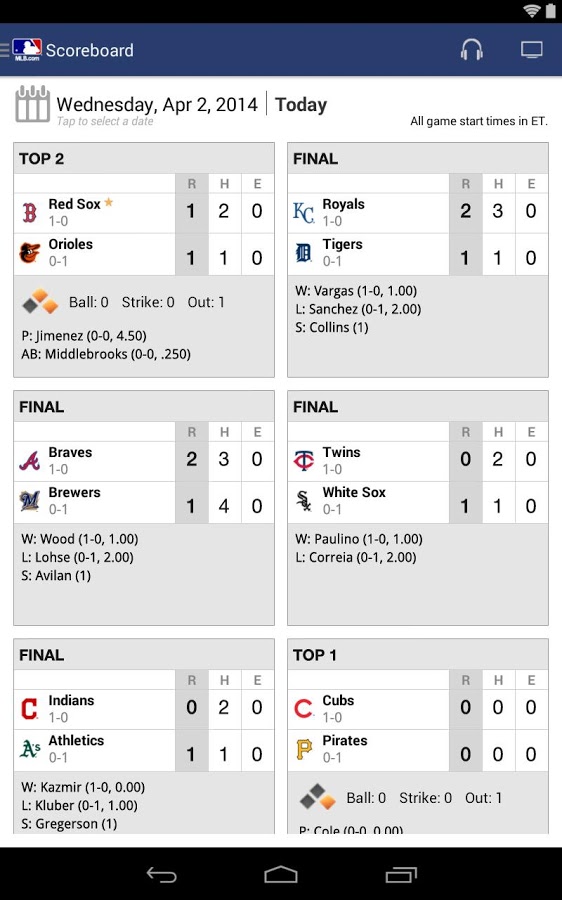The width and height of the screenshot is (562, 900).
Task: Open the Android recent apps button
Action: 401,874
